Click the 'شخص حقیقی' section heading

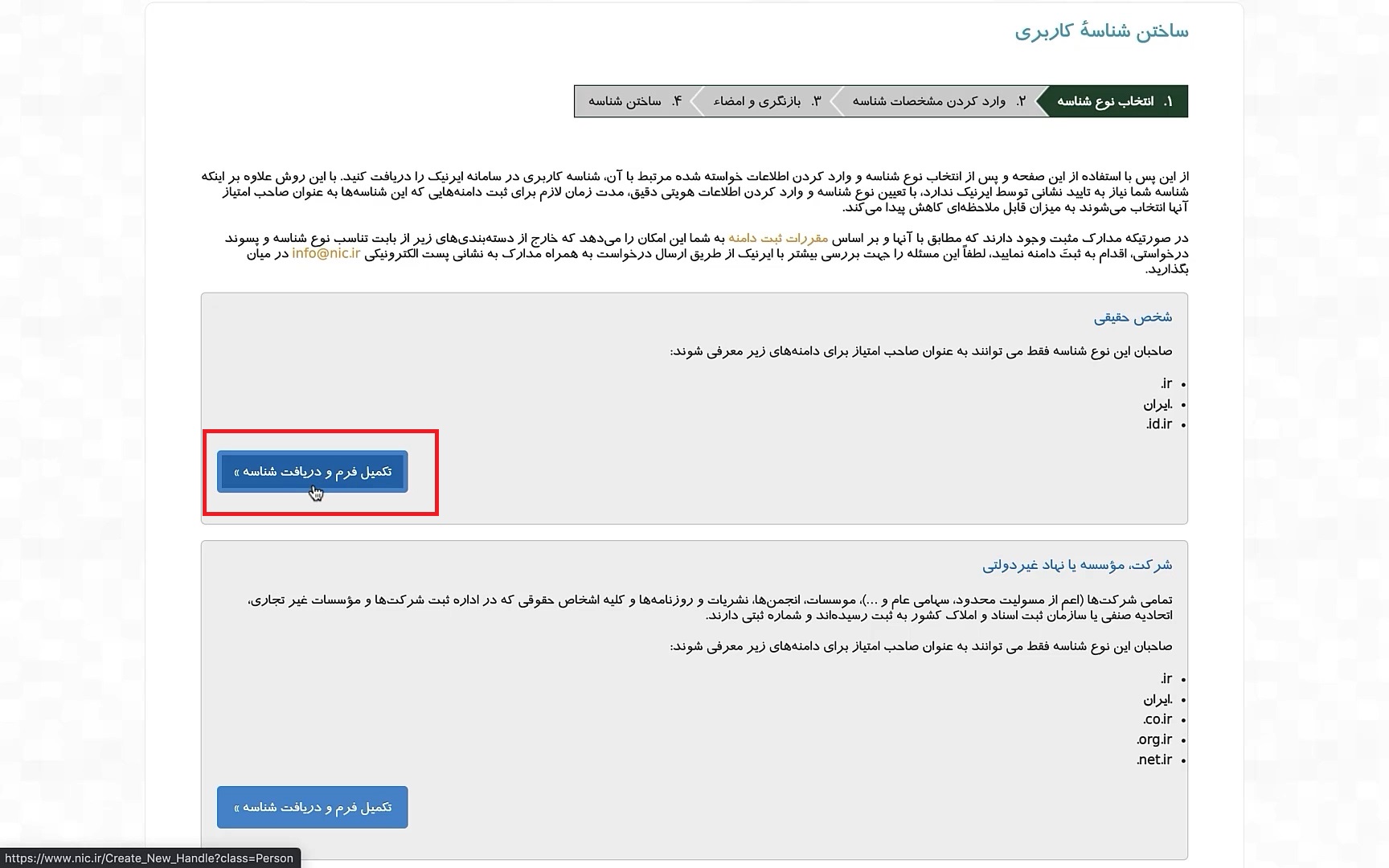tap(1132, 317)
